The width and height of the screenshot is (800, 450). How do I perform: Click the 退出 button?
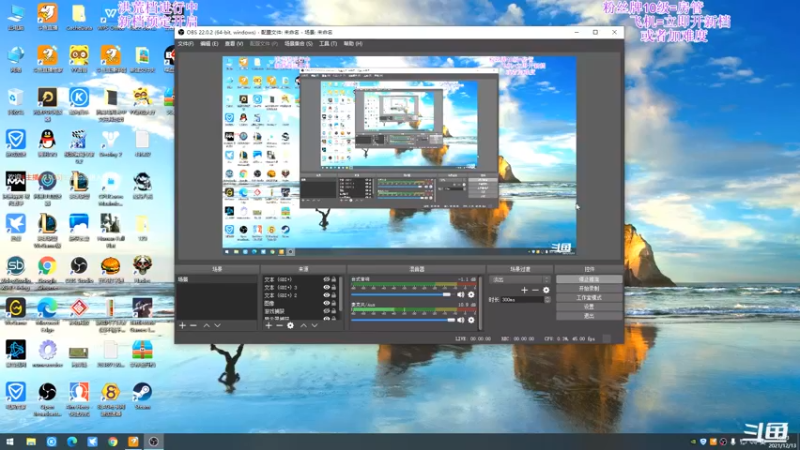(589, 316)
